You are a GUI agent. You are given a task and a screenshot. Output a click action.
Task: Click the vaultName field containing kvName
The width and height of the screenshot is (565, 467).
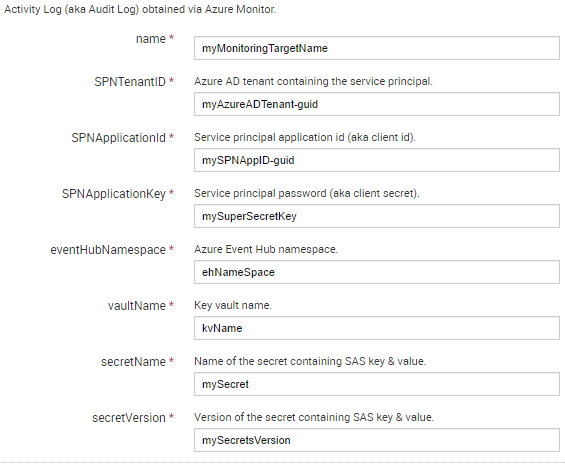pos(377,328)
